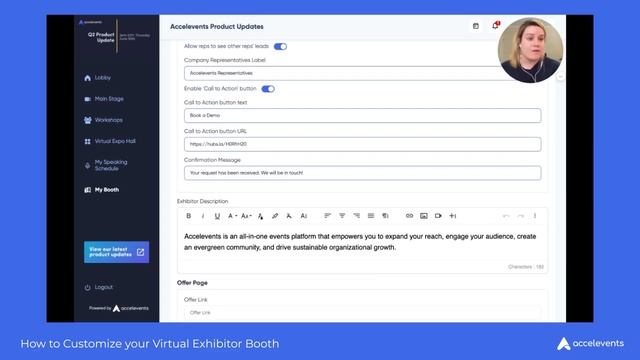Insert an image in the description
Viewport: 640px width, 360px height.
(424, 216)
